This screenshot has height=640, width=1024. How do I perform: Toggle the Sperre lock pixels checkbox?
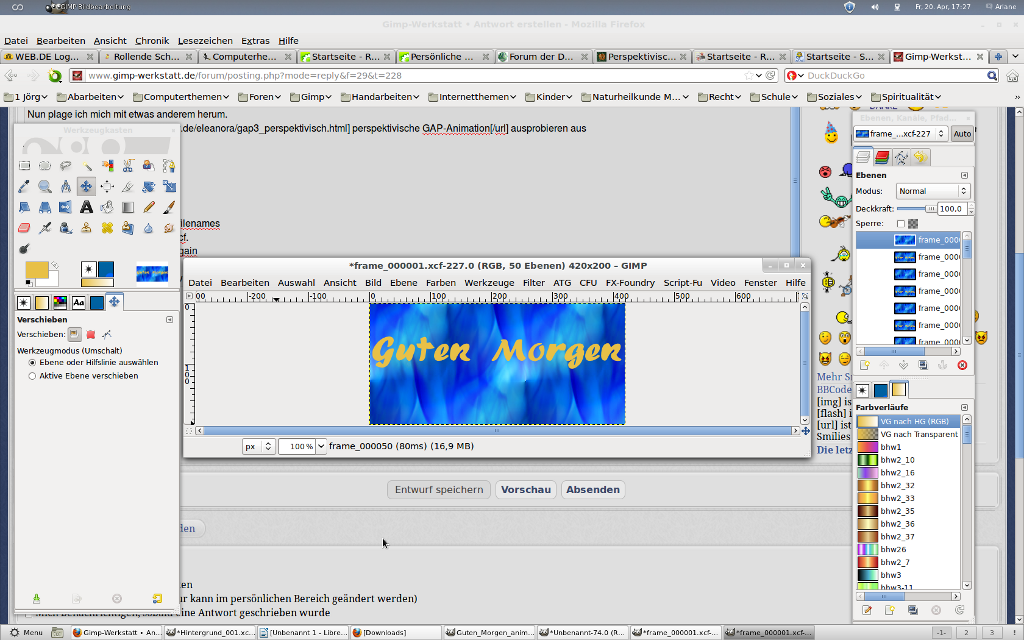click(x=901, y=223)
